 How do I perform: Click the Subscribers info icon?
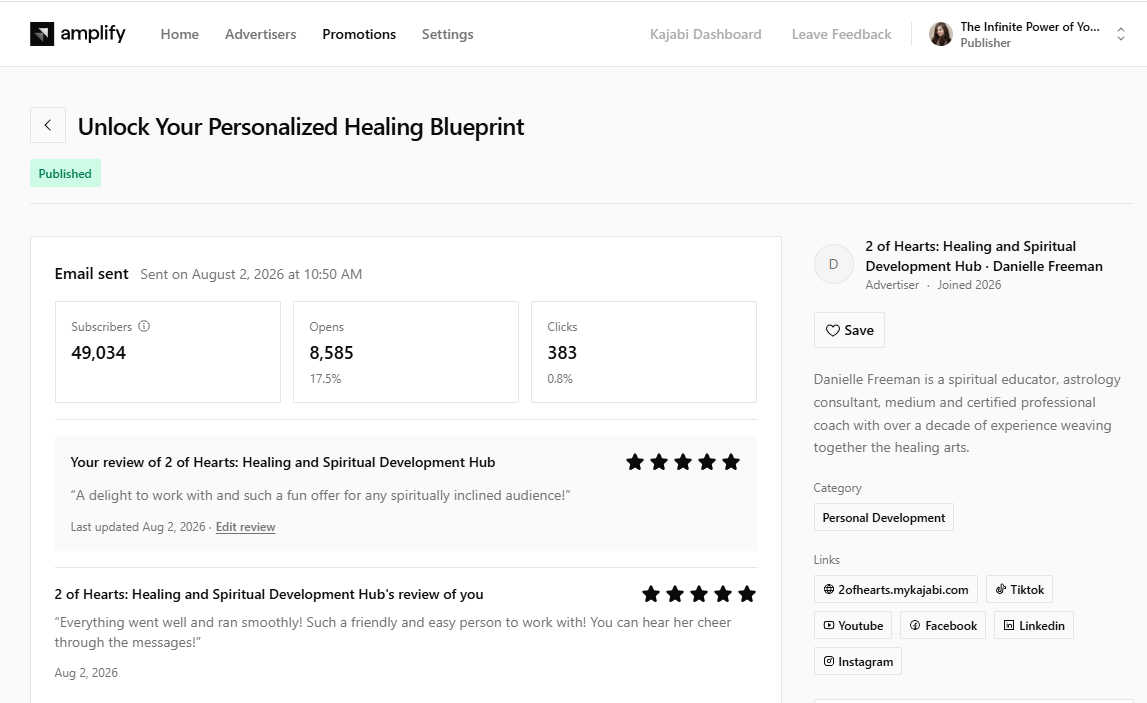pyautogui.click(x=144, y=326)
